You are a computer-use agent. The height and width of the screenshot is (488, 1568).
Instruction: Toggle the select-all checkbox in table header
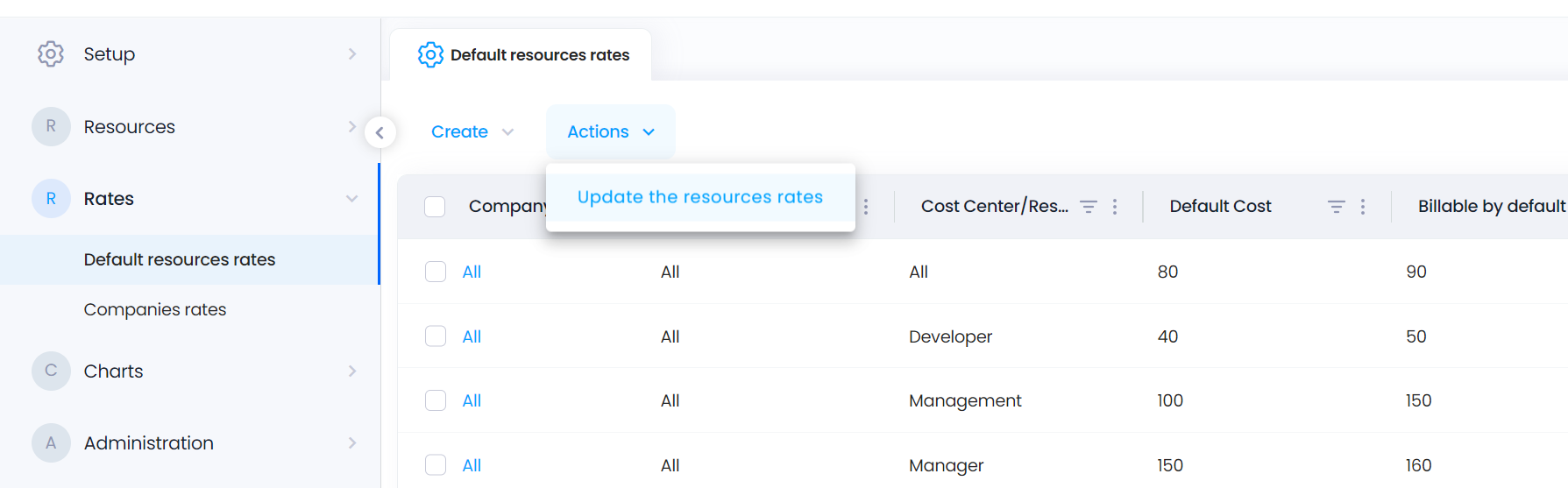[x=435, y=207]
